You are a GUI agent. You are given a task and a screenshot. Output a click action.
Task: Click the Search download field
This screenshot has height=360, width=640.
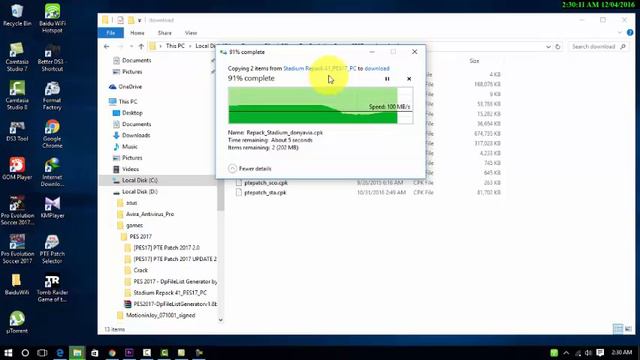[x=598, y=47]
